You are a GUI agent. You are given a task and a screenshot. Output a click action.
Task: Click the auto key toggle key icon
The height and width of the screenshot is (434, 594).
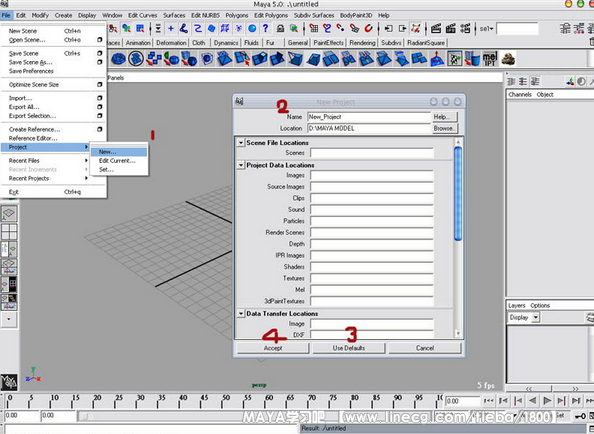(x=580, y=416)
